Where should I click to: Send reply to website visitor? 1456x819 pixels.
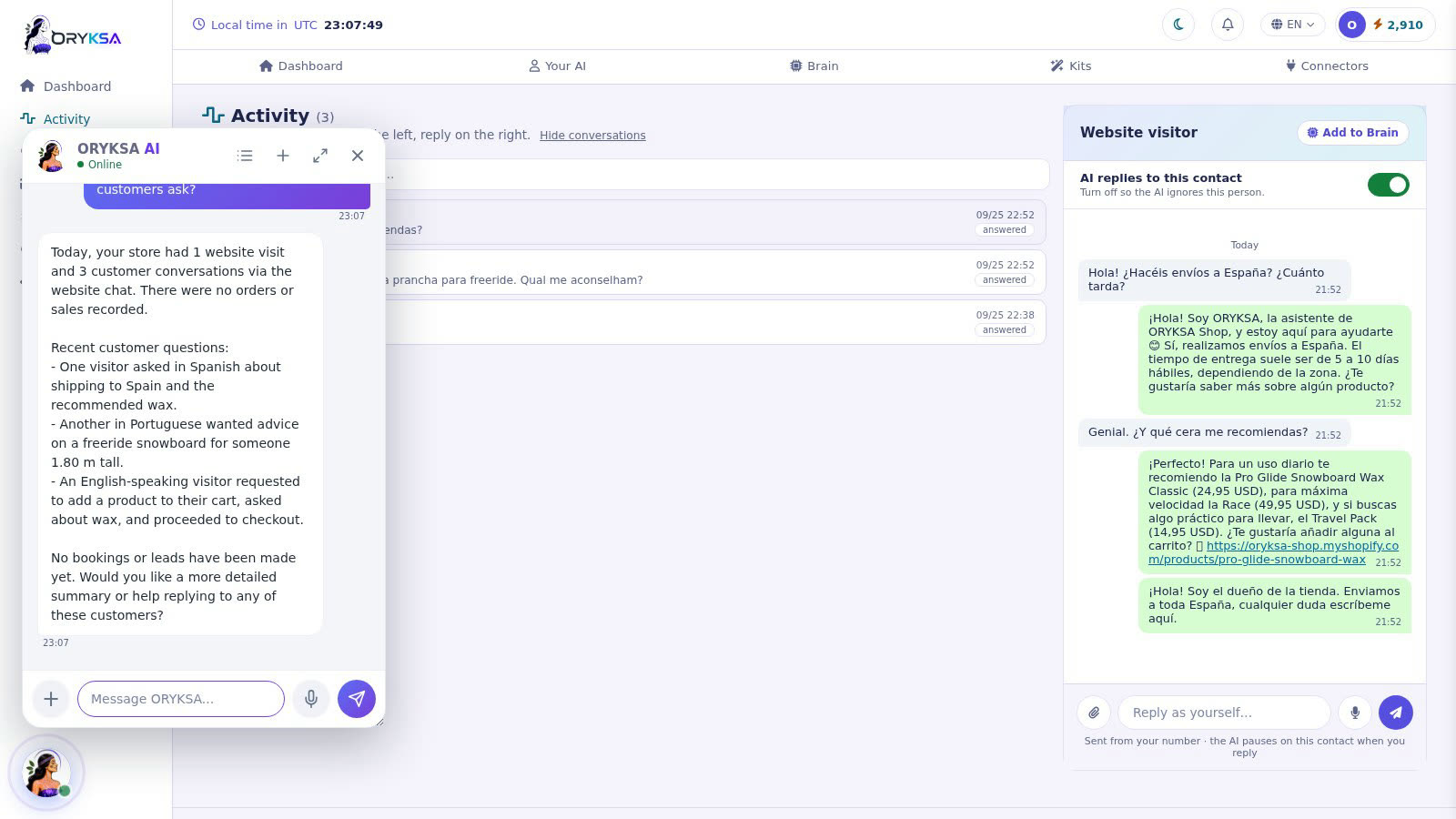1396,713
